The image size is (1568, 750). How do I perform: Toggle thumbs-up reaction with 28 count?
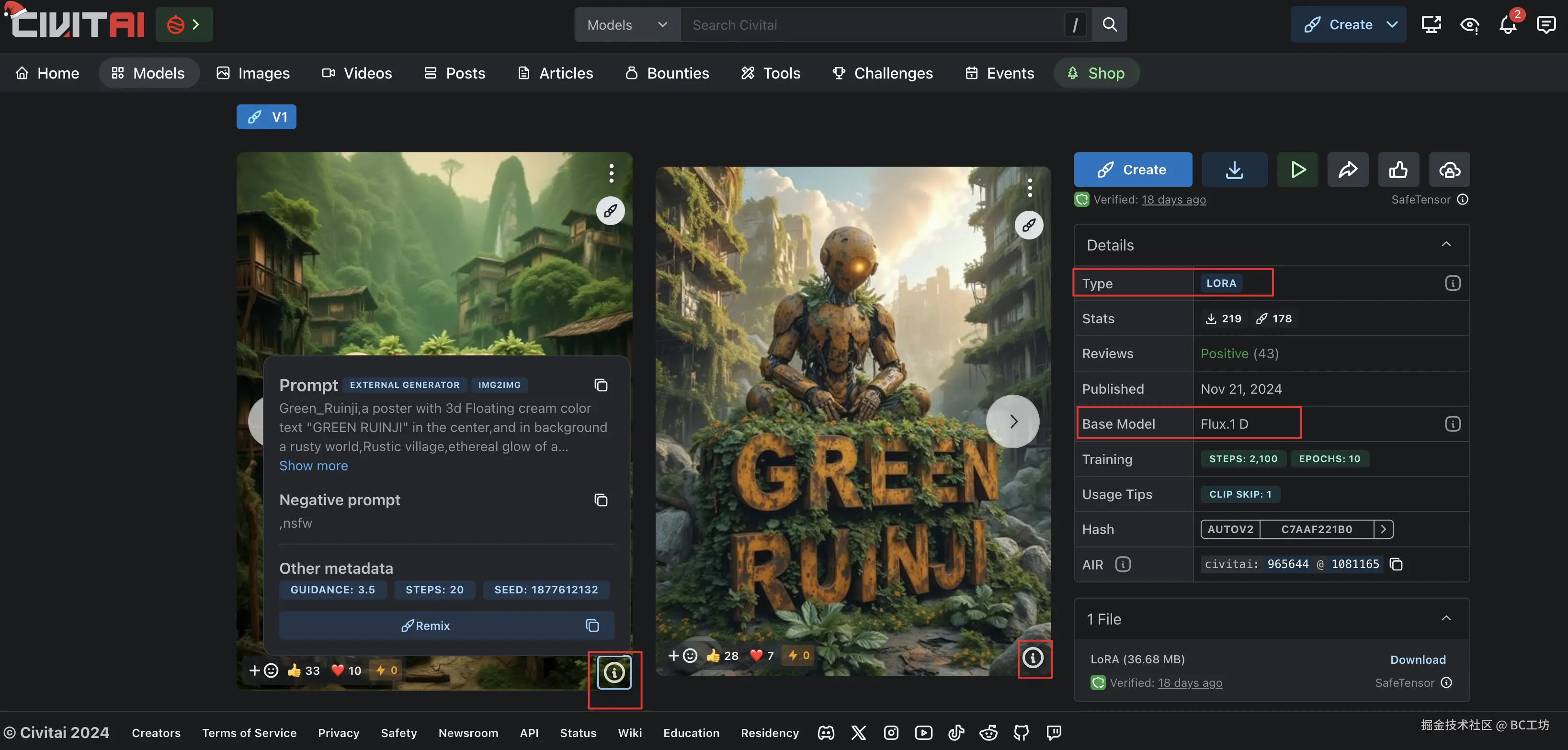[722, 656]
